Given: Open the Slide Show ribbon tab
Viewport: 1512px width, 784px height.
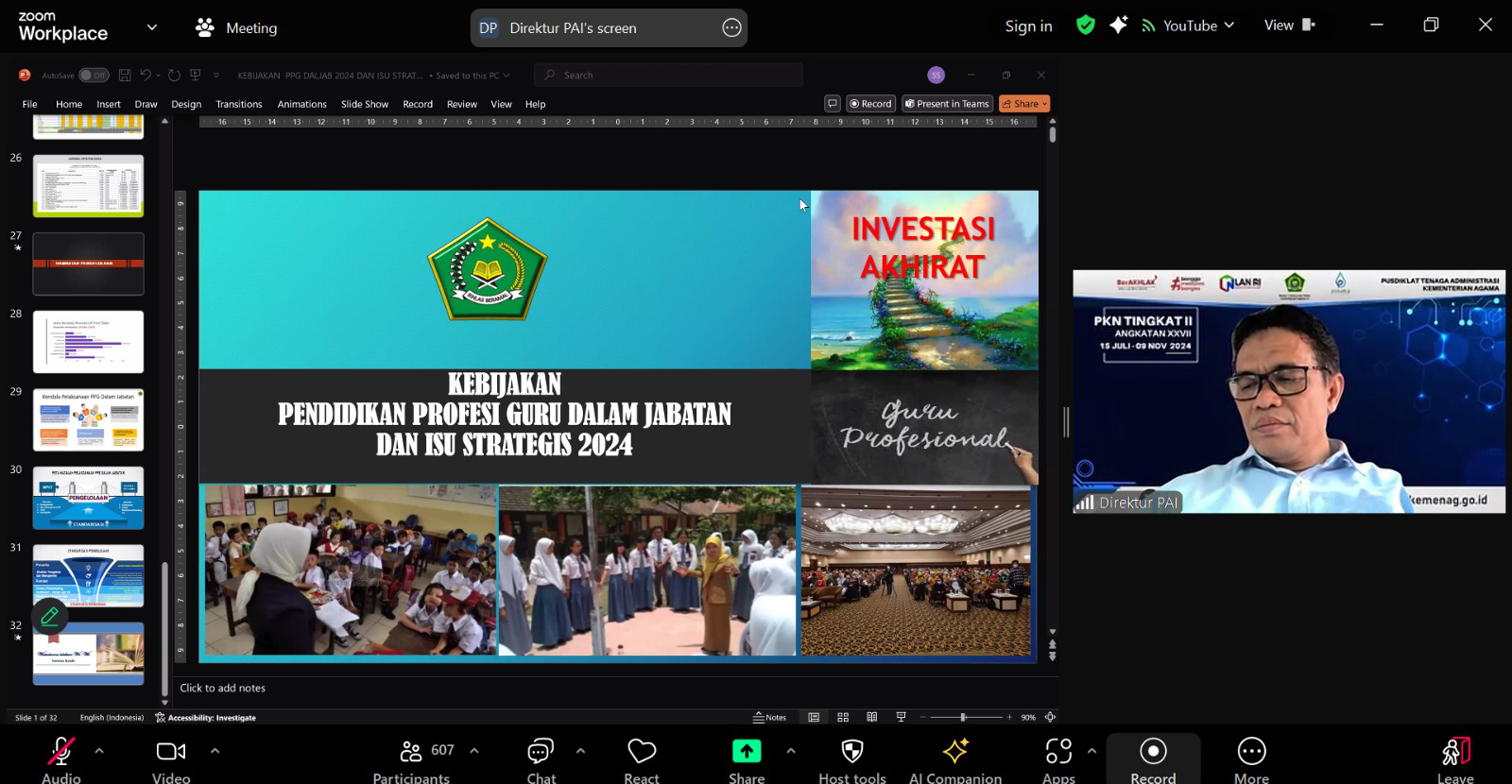Looking at the screenshot, I should pos(364,104).
